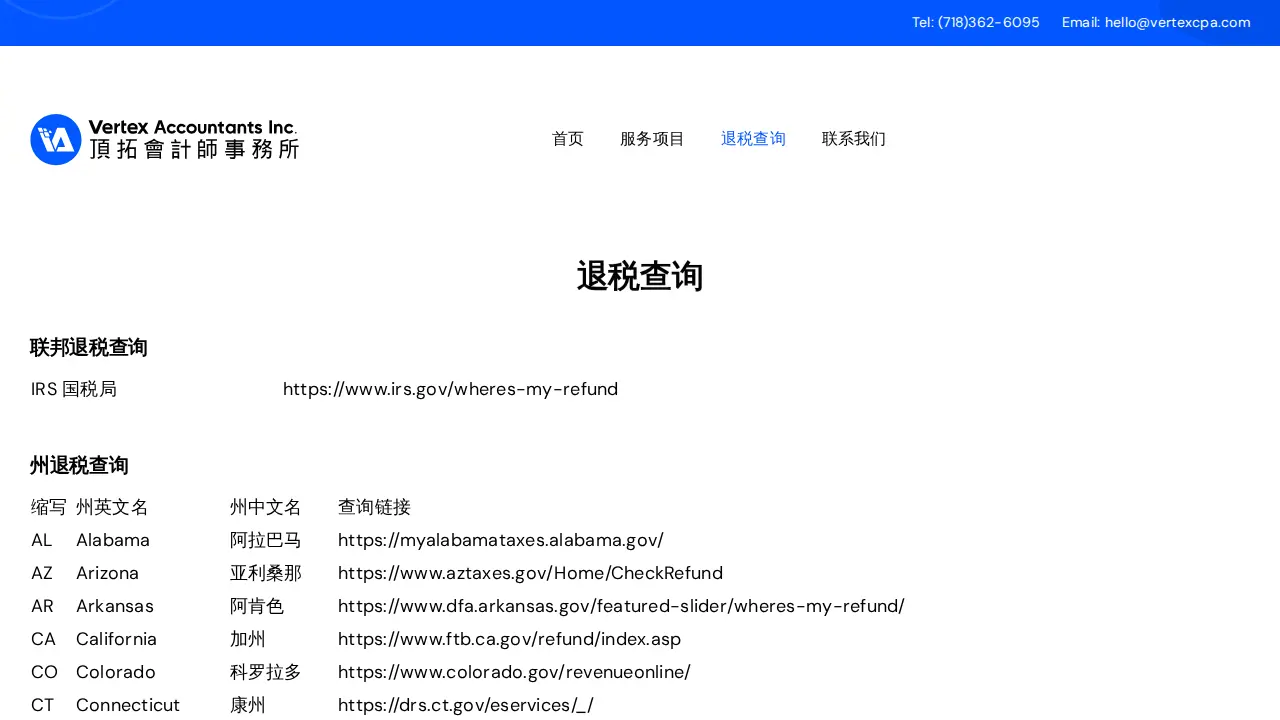Select the Alabama state name
Screen dimensions: 1280x720
pos(113,540)
